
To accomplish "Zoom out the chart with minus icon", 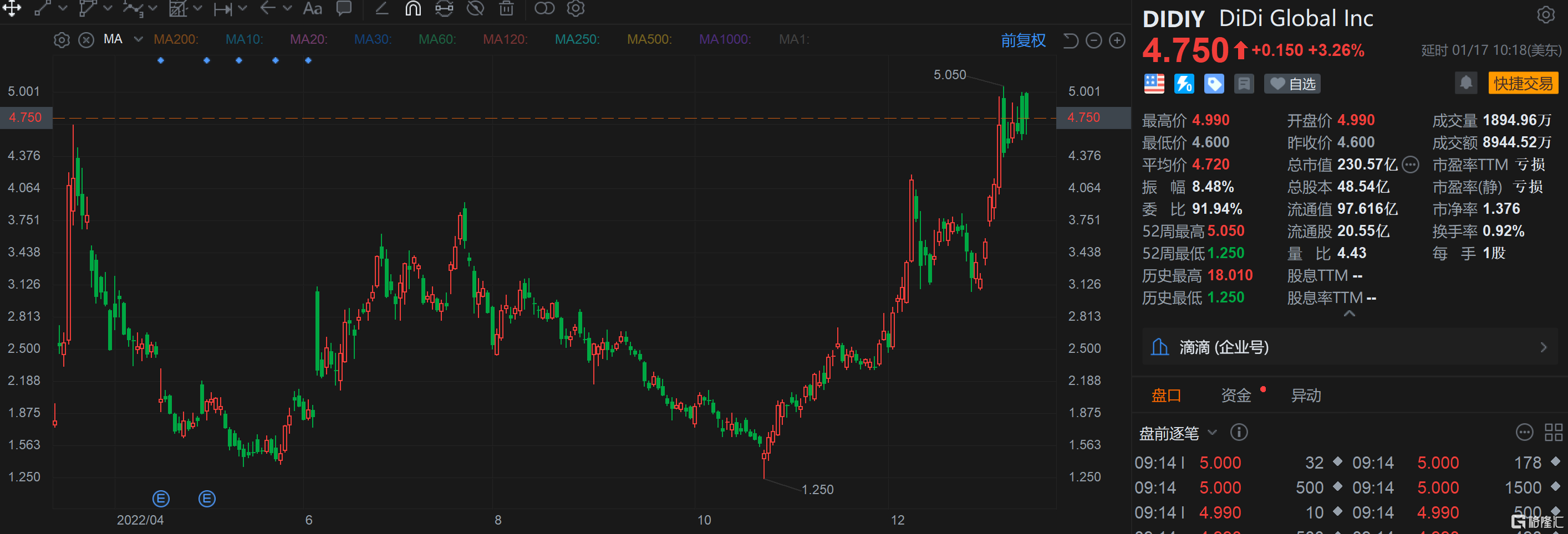I will pyautogui.click(x=1094, y=41).
